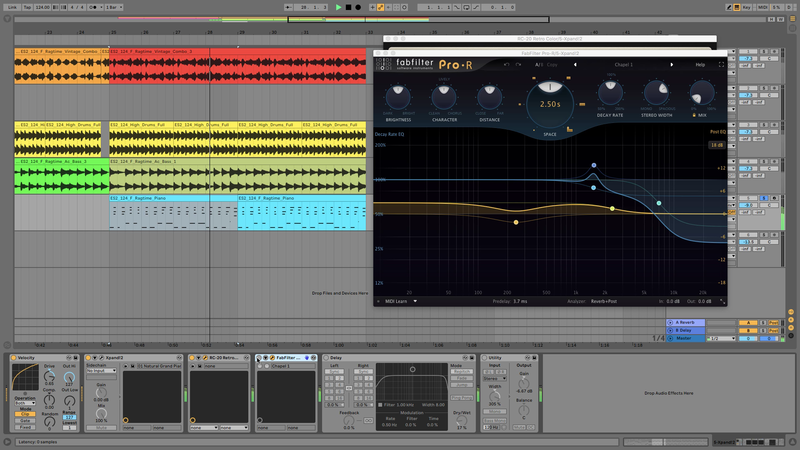The width and height of the screenshot is (800, 450).
Task: Enter full screen mode in Pro-R
Action: [x=721, y=65]
